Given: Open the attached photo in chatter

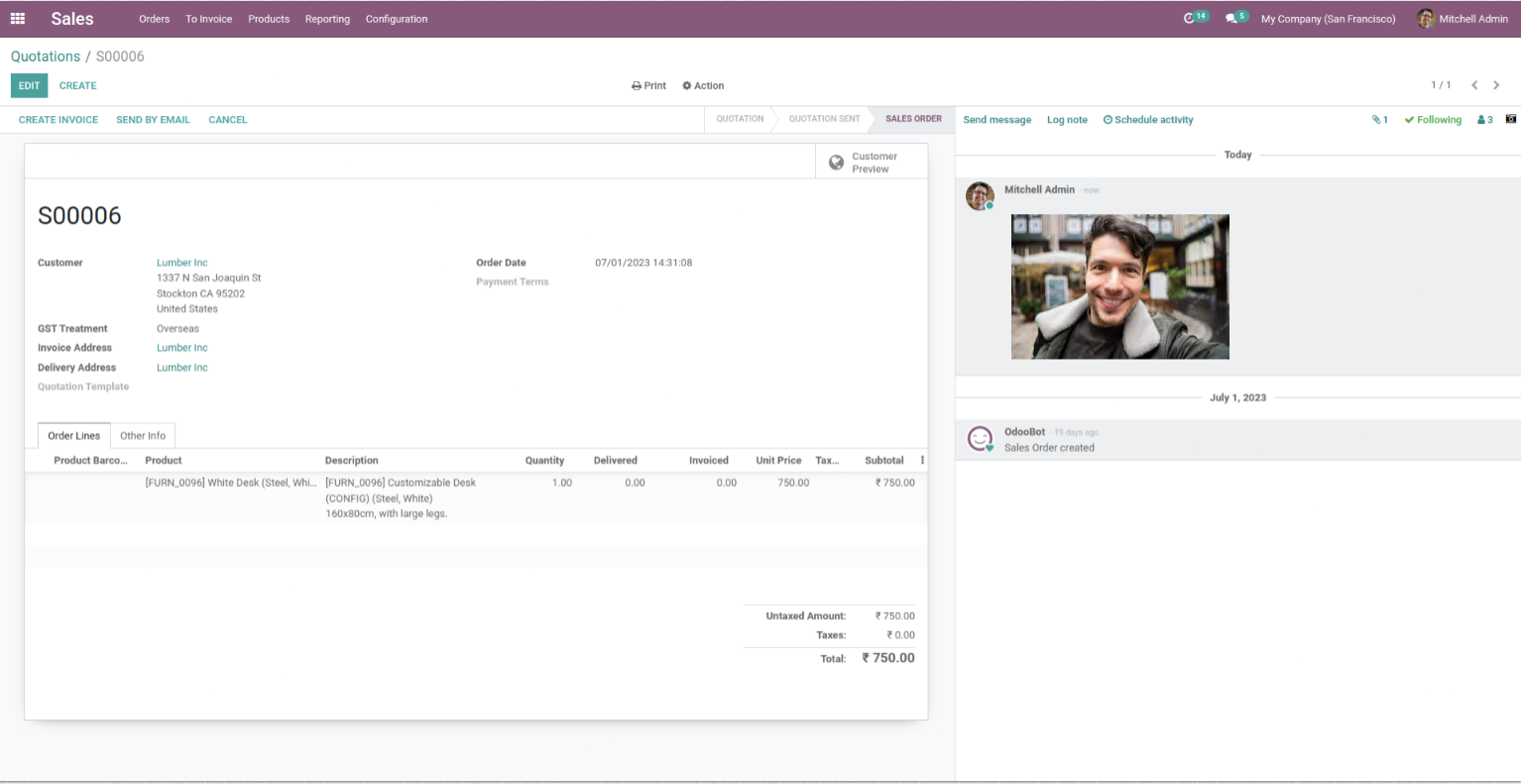Looking at the screenshot, I should 1120,286.
